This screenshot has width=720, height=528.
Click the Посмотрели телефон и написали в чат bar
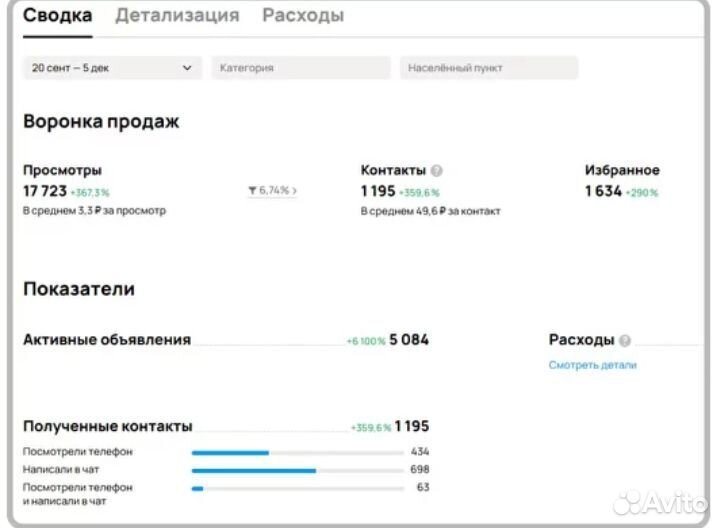[x=298, y=489]
